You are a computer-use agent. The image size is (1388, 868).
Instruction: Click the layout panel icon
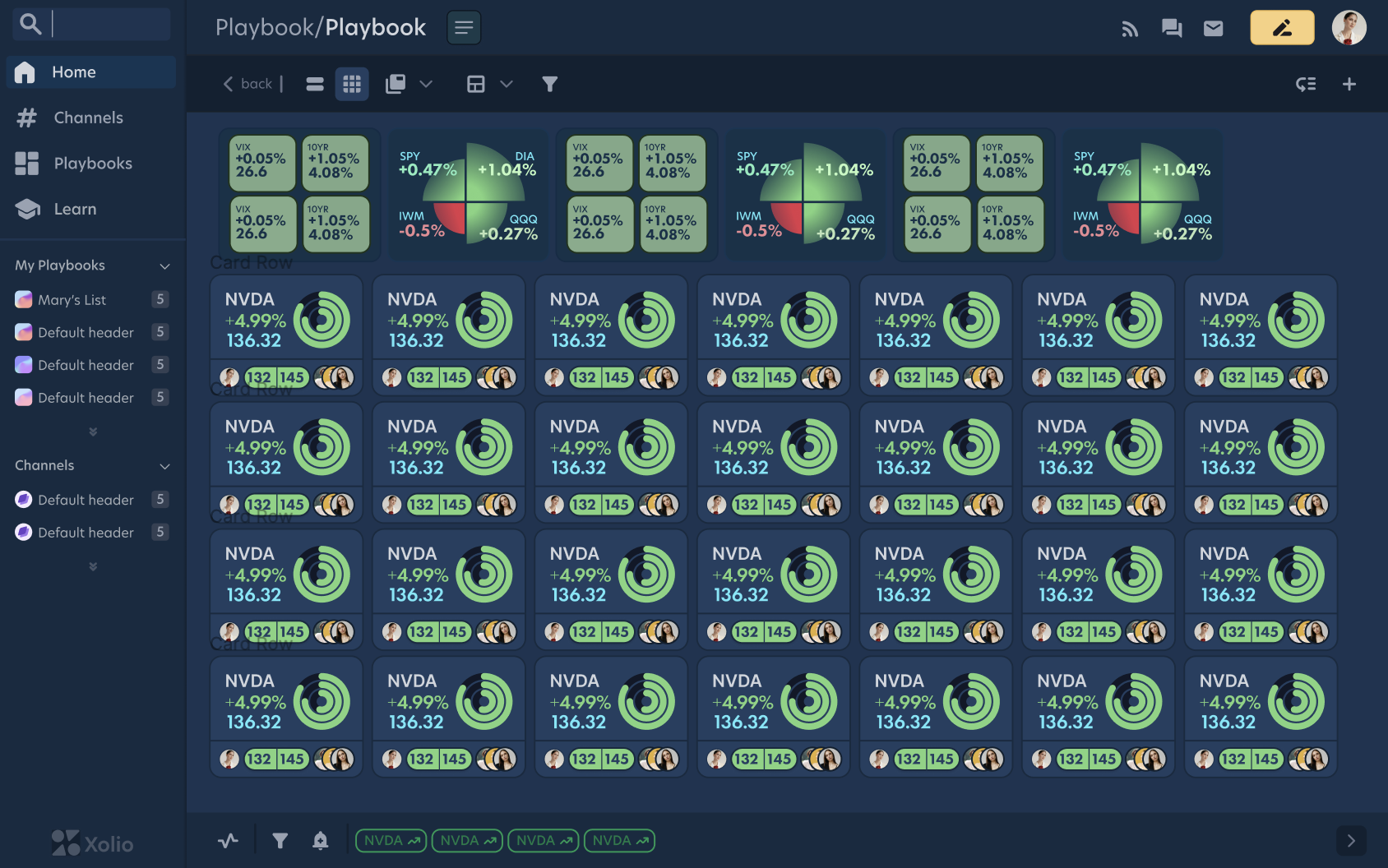pos(476,84)
